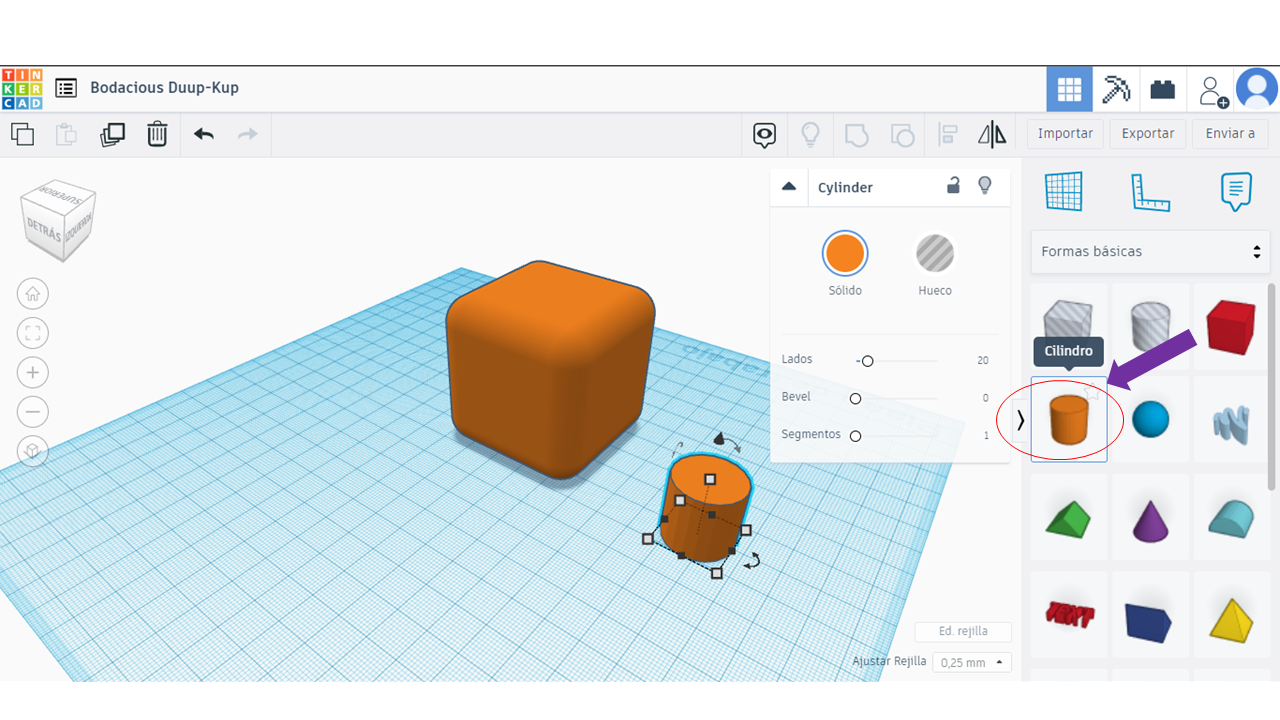Click the Exportar button
The width and height of the screenshot is (1280, 720).
pos(1148,134)
